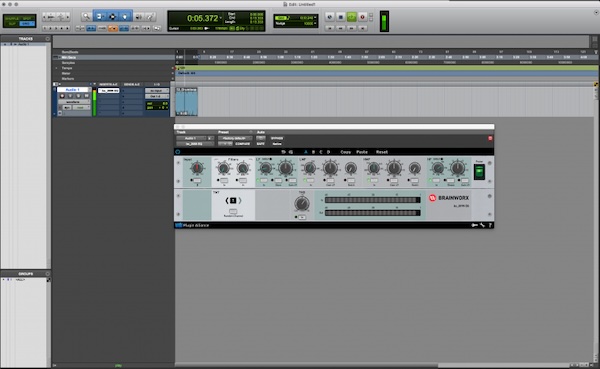This screenshot has width=600, height=369.
Task: Select SHUFFLE edit mode
Action: 12,18
